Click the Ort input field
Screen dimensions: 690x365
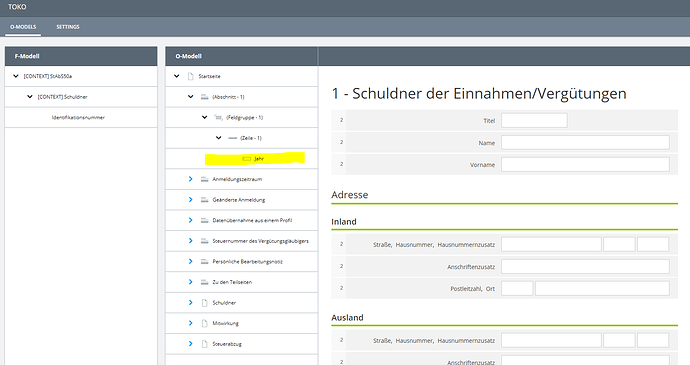tap(602, 288)
